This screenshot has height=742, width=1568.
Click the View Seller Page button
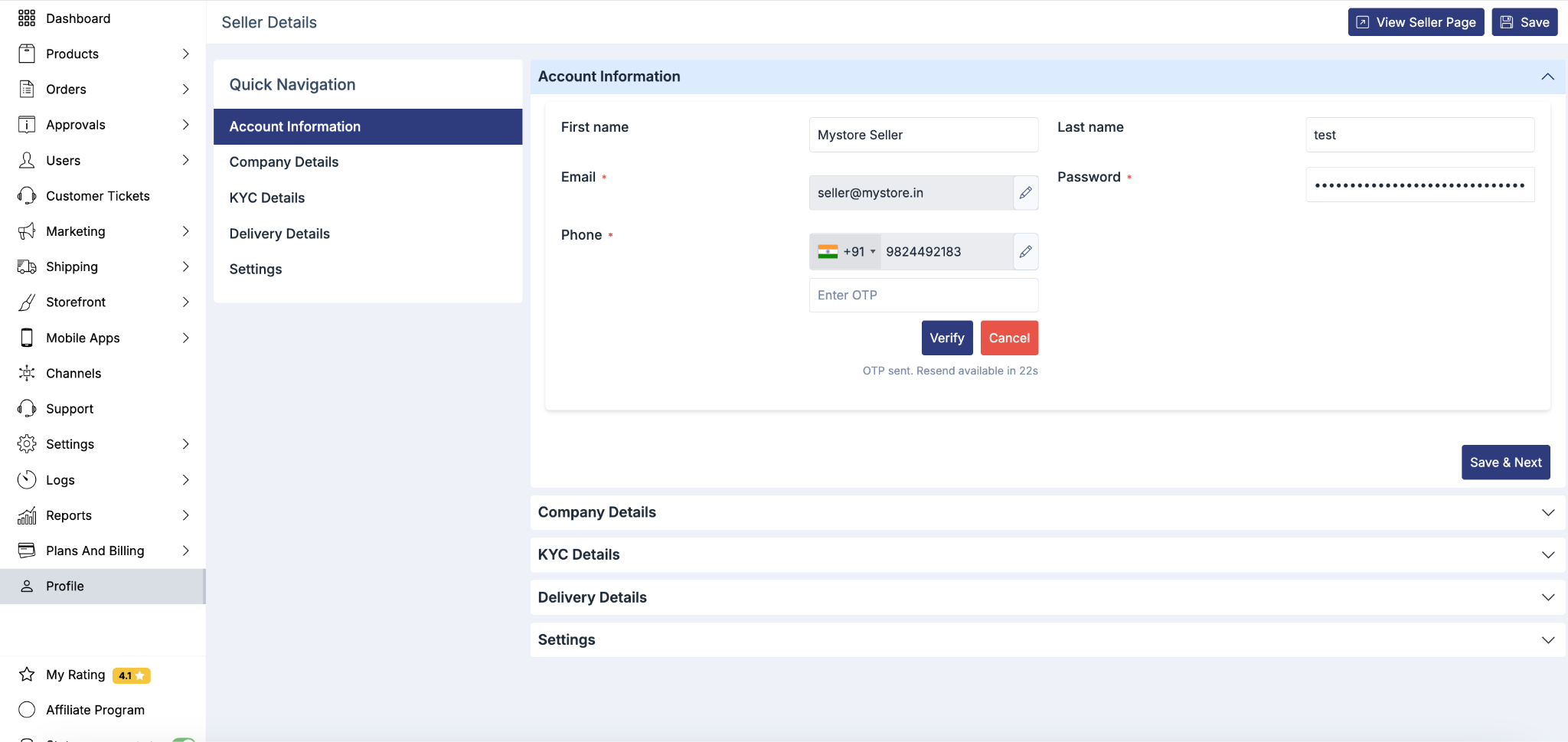1416,22
